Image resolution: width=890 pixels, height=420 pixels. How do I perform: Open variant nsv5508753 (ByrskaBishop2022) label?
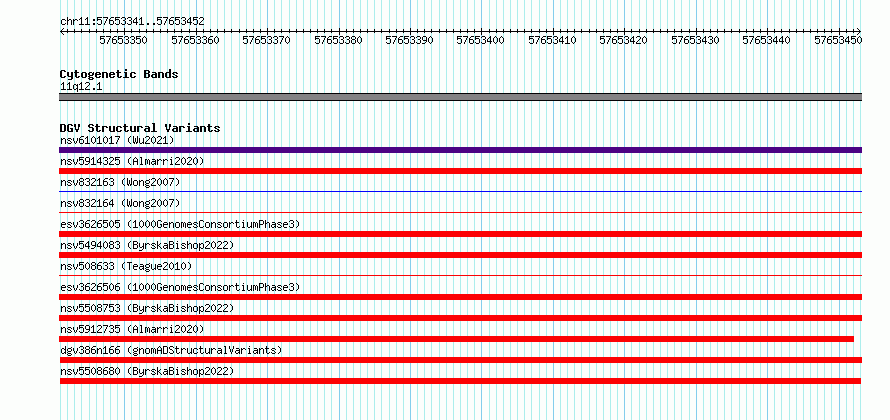(x=147, y=308)
